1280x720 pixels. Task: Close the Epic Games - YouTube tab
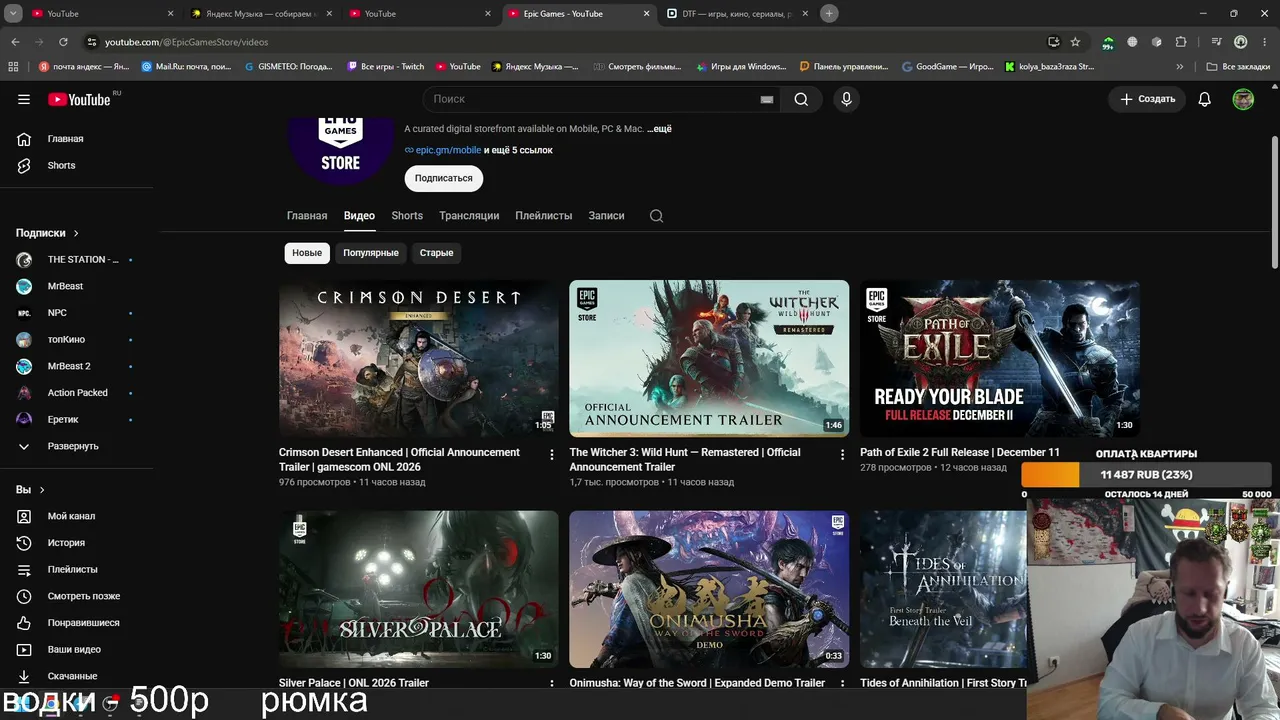point(646,14)
